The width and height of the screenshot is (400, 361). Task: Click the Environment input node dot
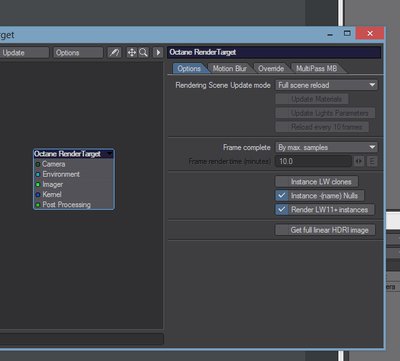point(38,174)
